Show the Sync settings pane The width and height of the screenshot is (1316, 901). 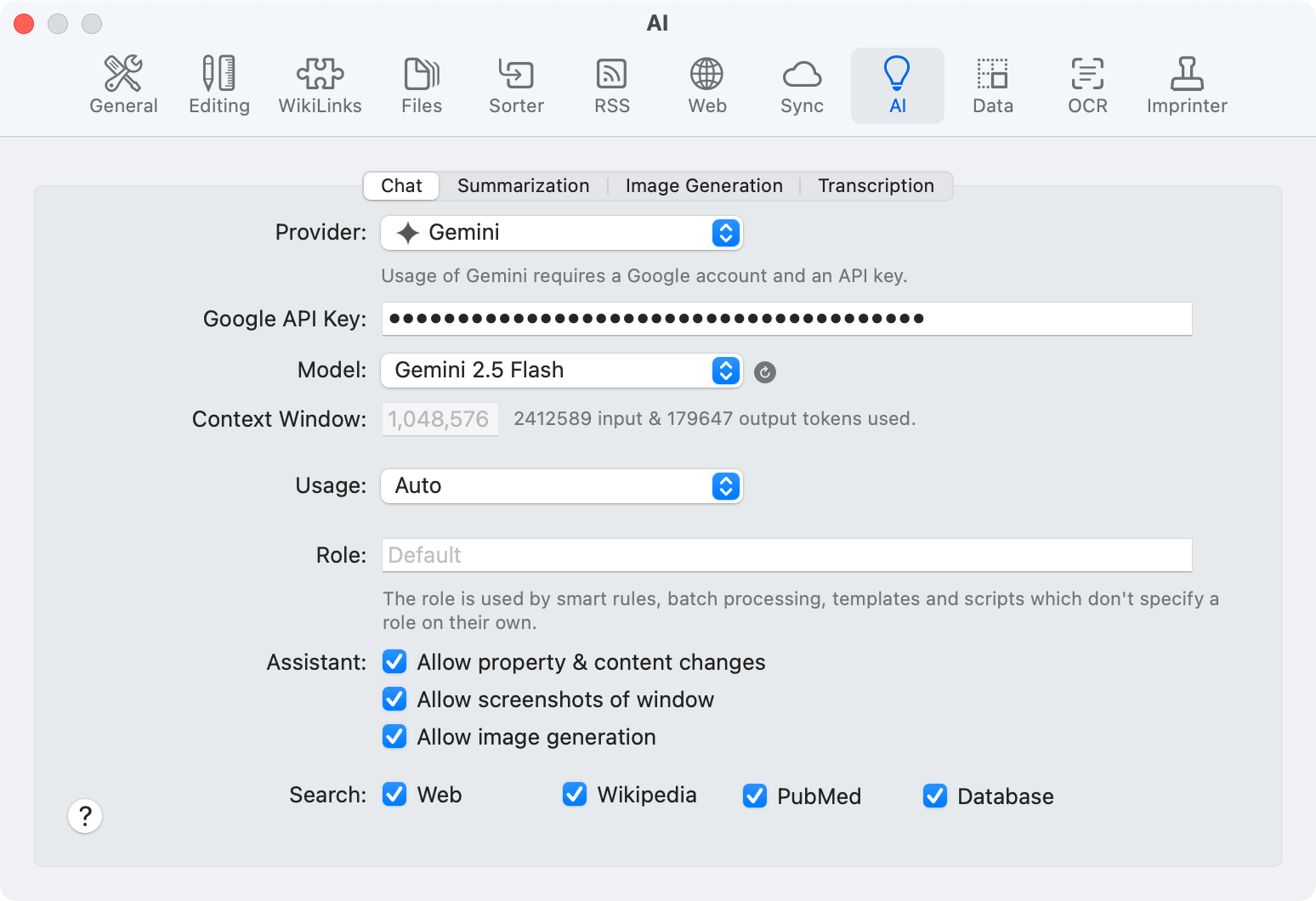coord(801,85)
